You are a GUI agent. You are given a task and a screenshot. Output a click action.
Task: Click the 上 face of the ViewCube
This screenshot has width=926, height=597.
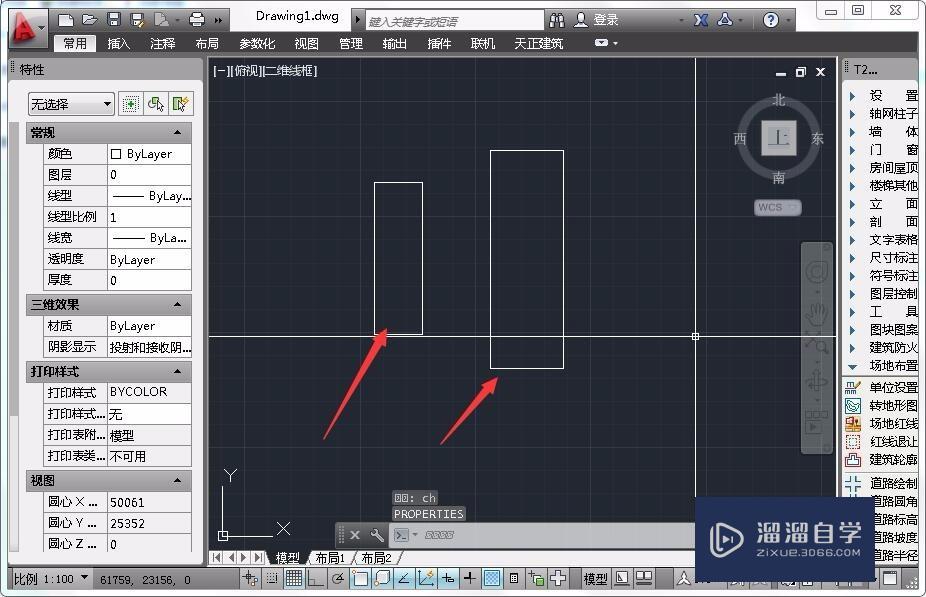(x=778, y=138)
